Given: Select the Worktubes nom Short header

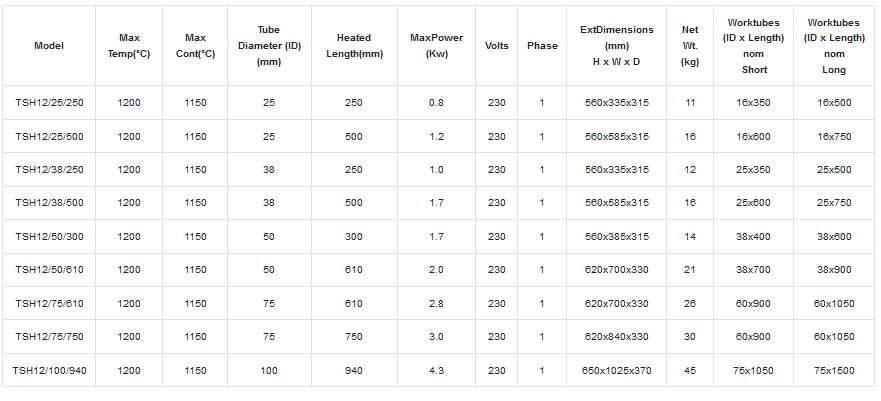Looking at the screenshot, I should pyautogui.click(x=754, y=46).
